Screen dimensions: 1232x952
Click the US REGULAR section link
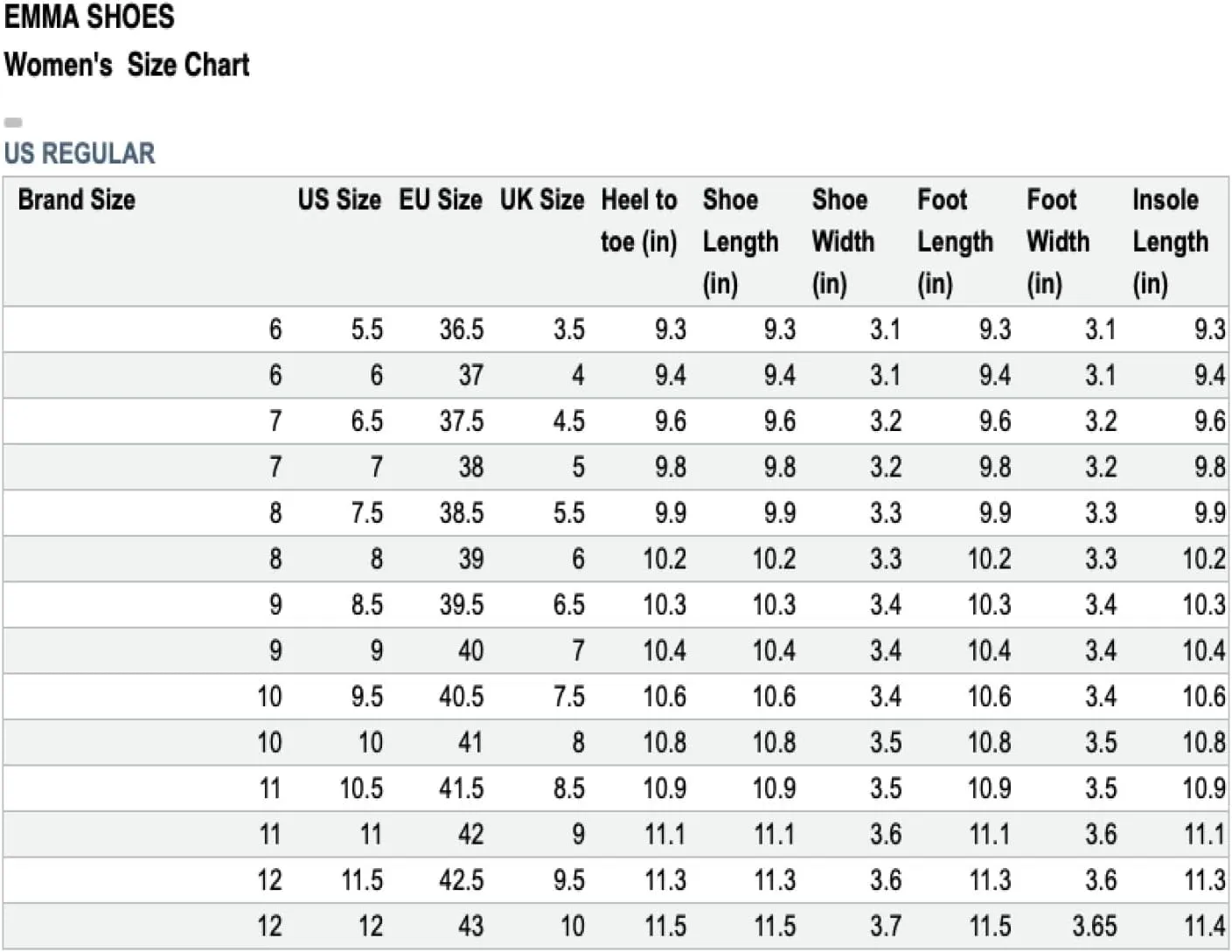coord(80,153)
